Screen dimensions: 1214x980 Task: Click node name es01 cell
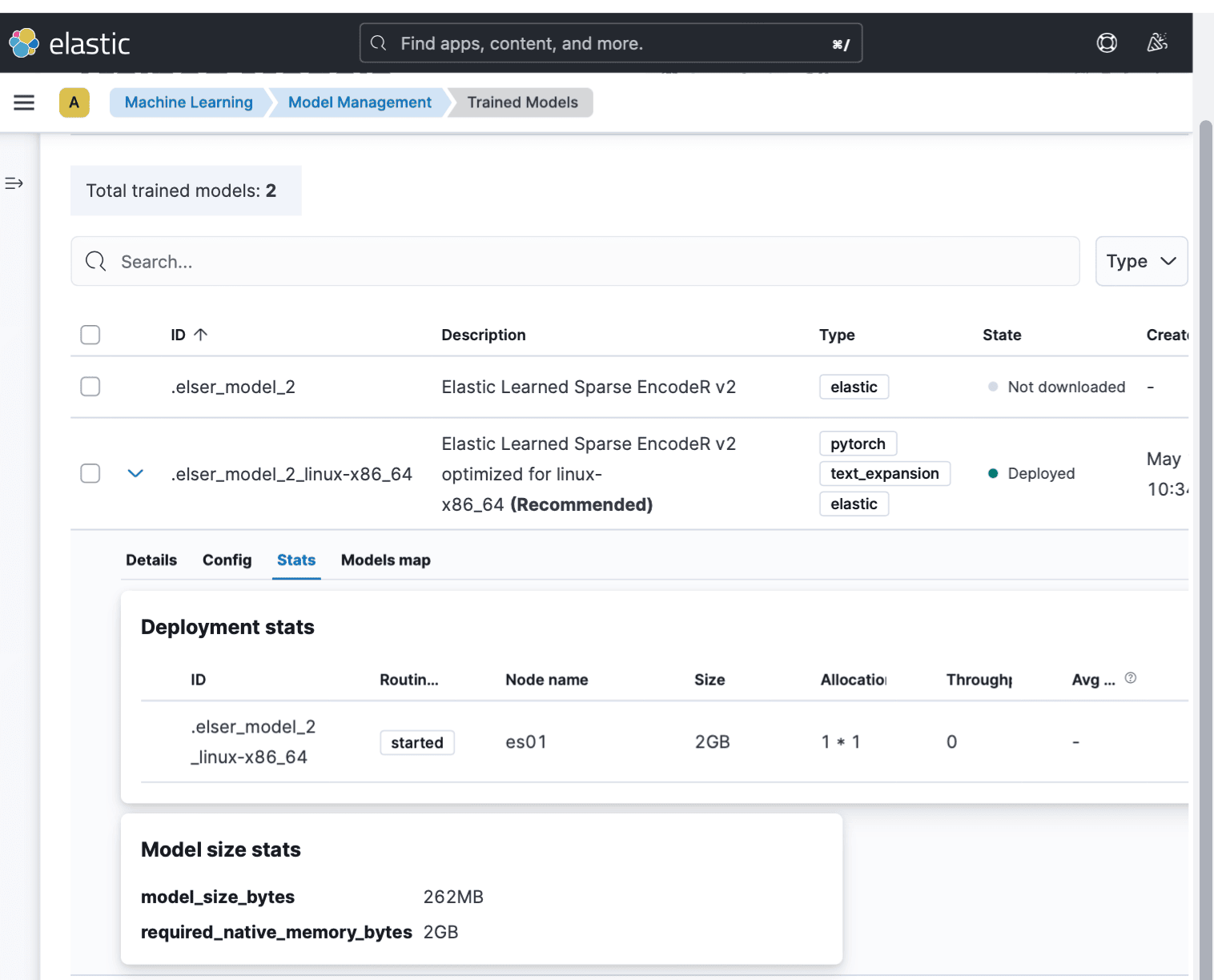point(526,741)
